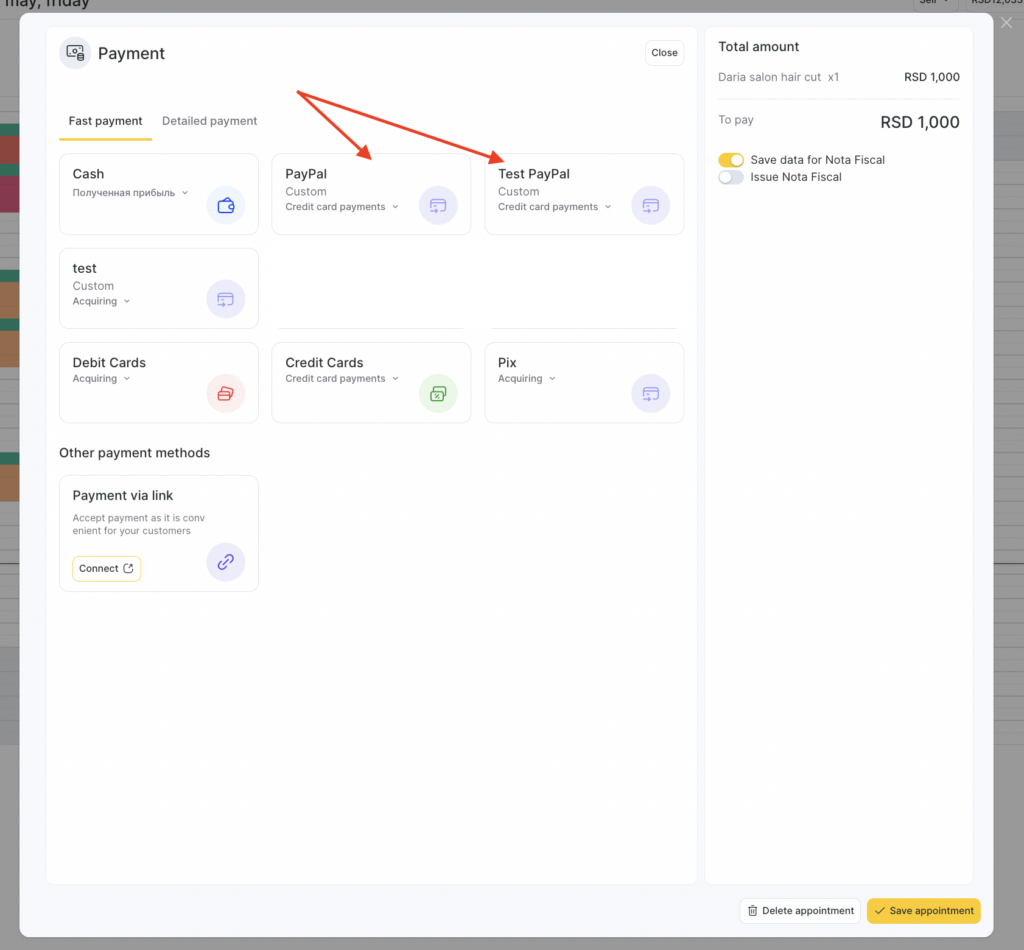Click the Pix payment icon
The height and width of the screenshot is (950, 1024).
(x=650, y=394)
